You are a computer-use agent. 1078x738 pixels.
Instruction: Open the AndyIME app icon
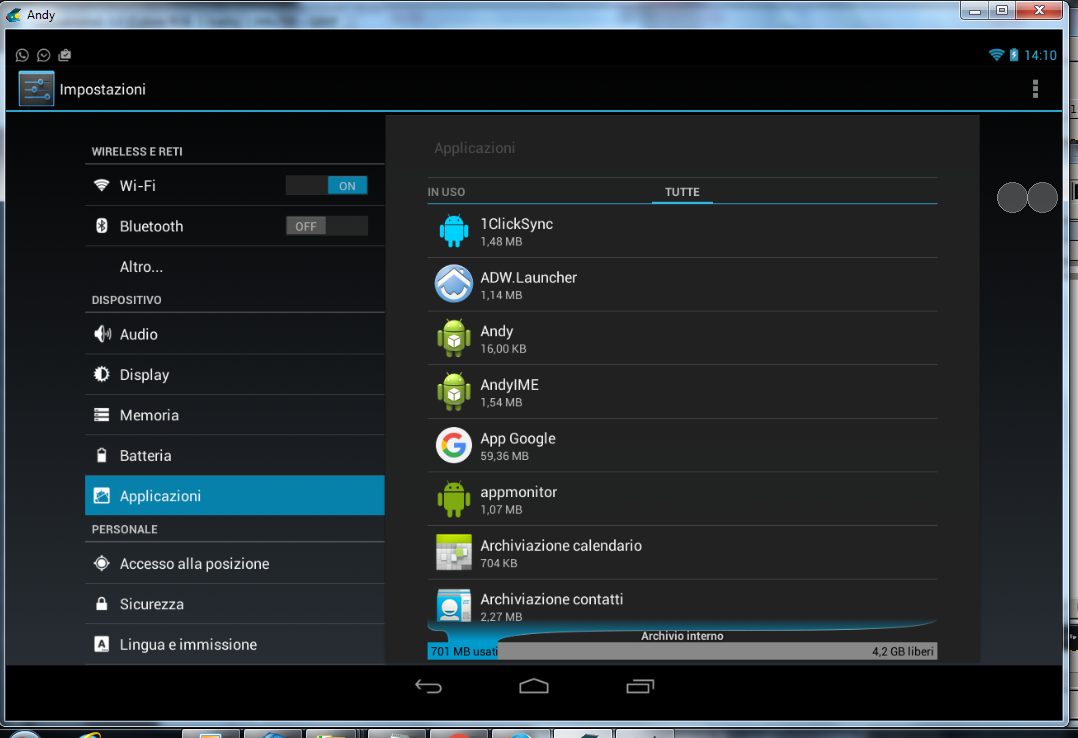[x=454, y=391]
